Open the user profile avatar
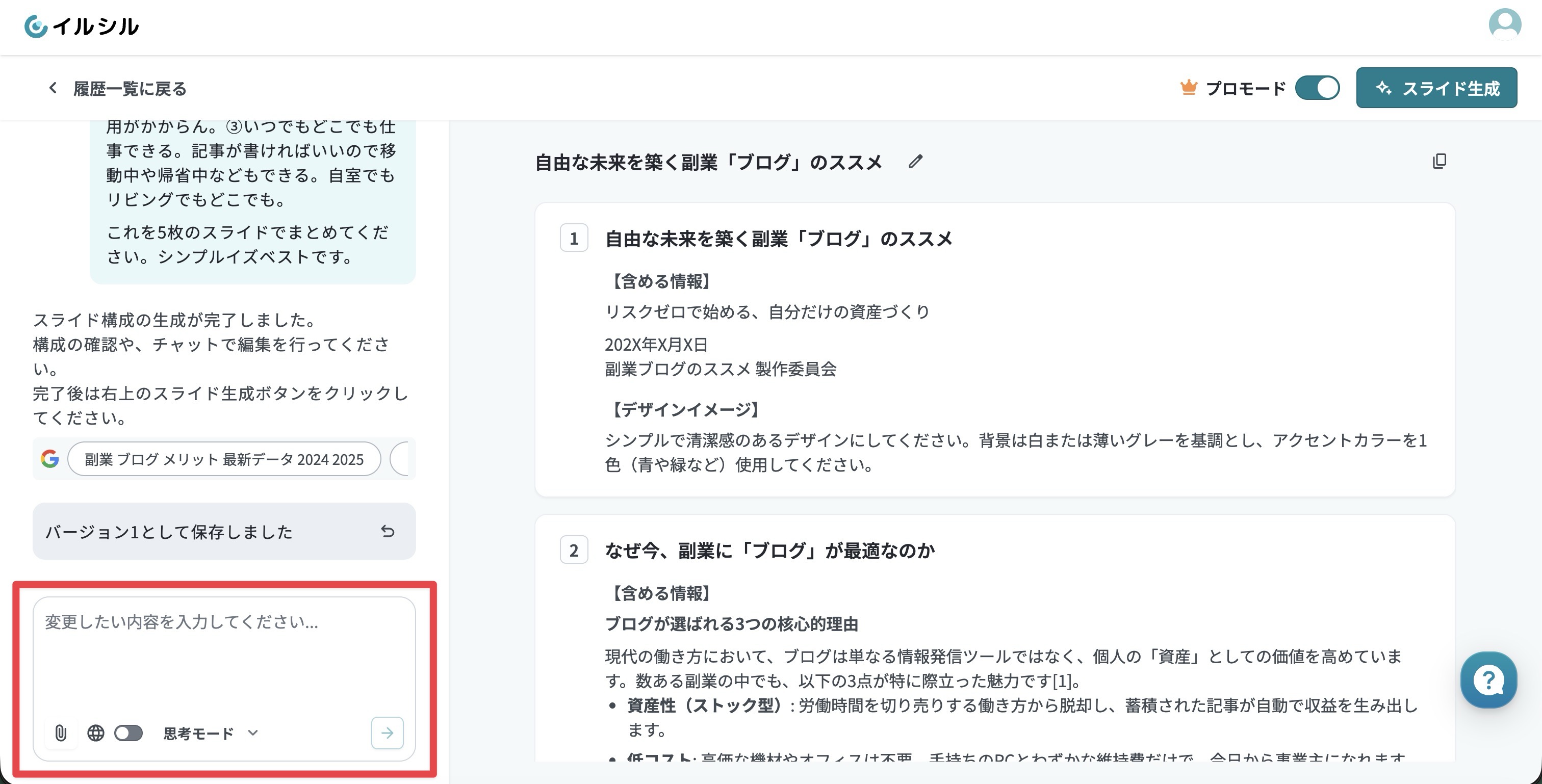The width and height of the screenshot is (1542, 784). (x=1505, y=24)
